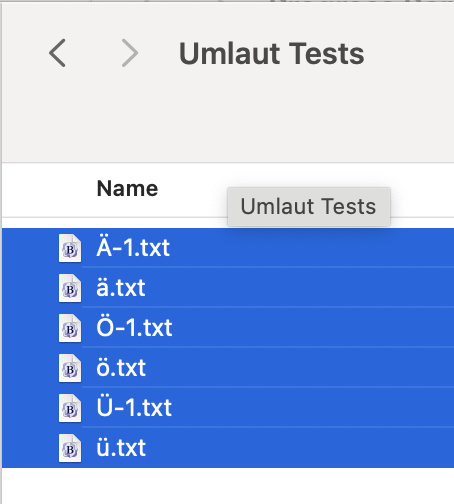The height and width of the screenshot is (504, 454).
Task: Go back using the left chevron
Action: click(x=57, y=53)
